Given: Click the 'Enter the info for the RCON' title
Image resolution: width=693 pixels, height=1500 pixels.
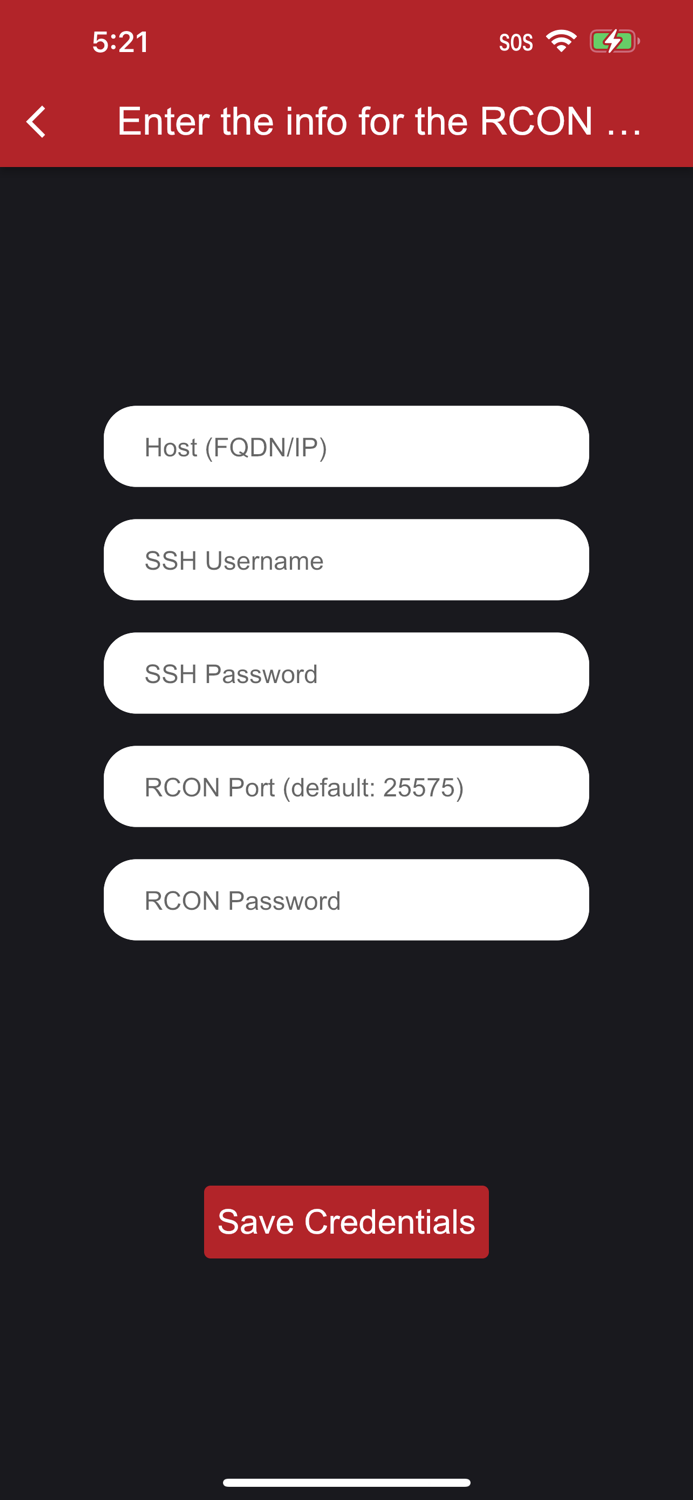Looking at the screenshot, I should [355, 121].
